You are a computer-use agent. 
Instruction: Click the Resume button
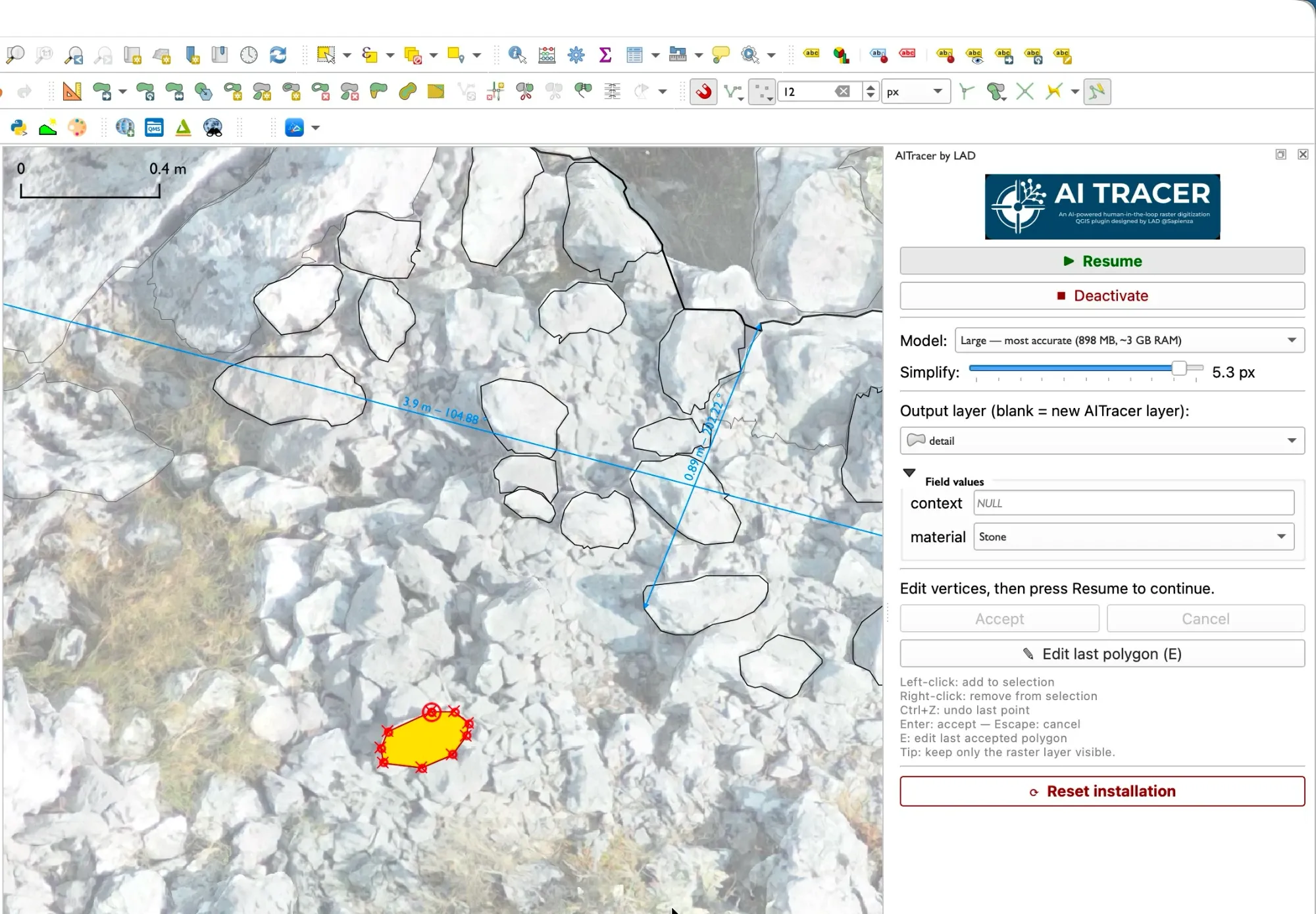coord(1102,261)
